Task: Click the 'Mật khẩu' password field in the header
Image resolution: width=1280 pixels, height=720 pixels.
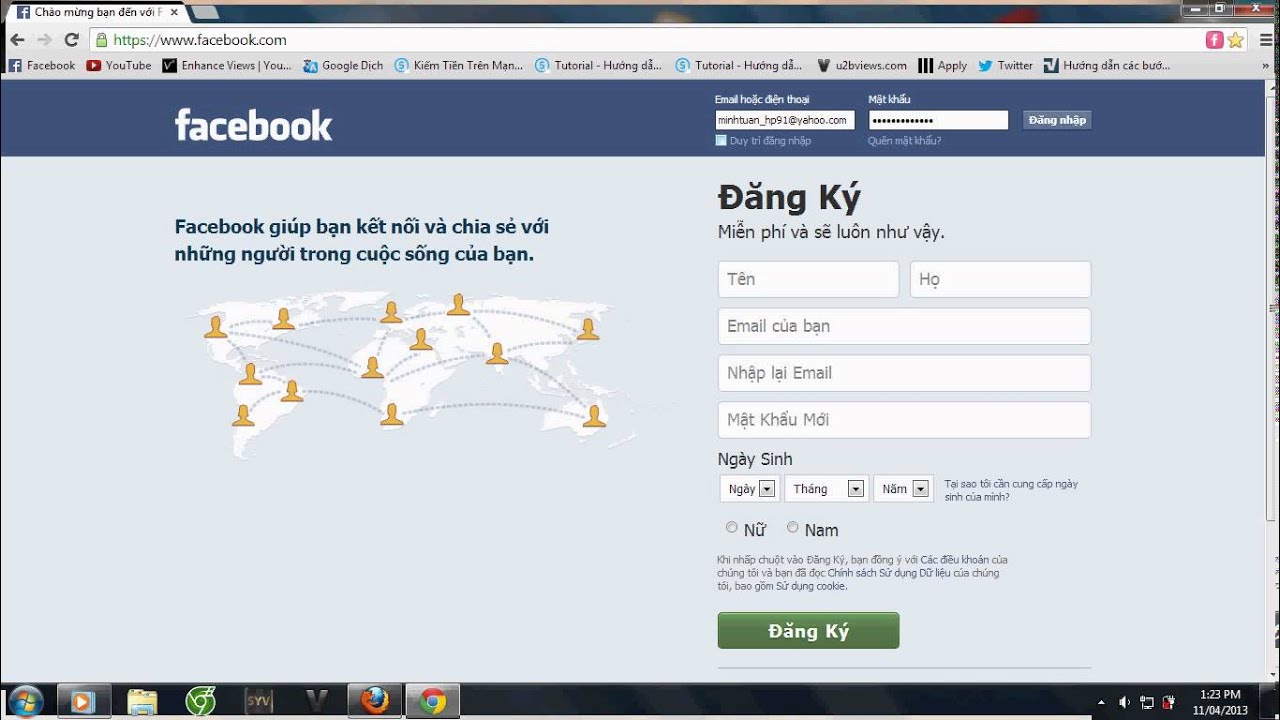Action: [x=938, y=120]
